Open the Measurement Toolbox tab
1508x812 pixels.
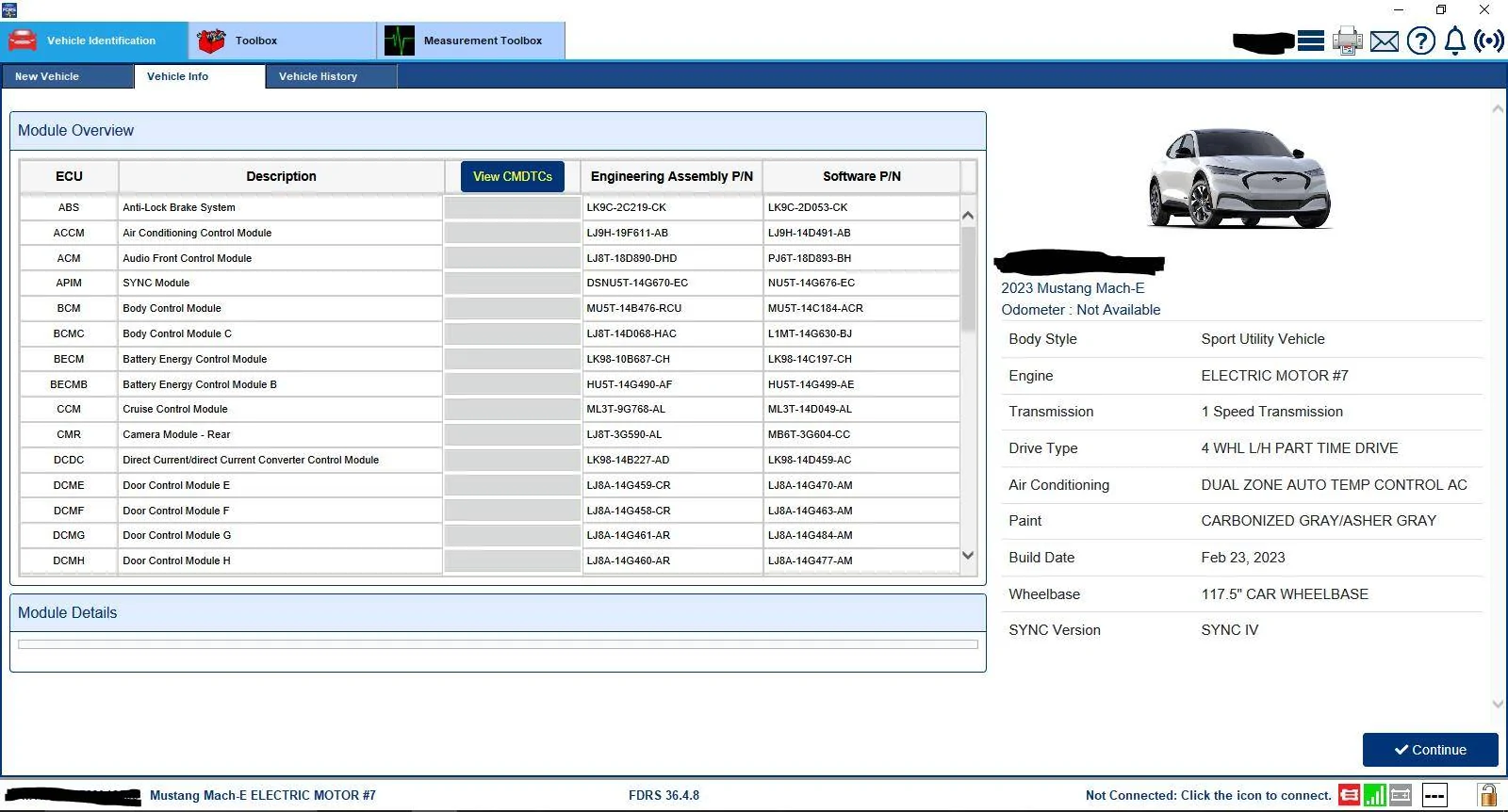coord(471,41)
